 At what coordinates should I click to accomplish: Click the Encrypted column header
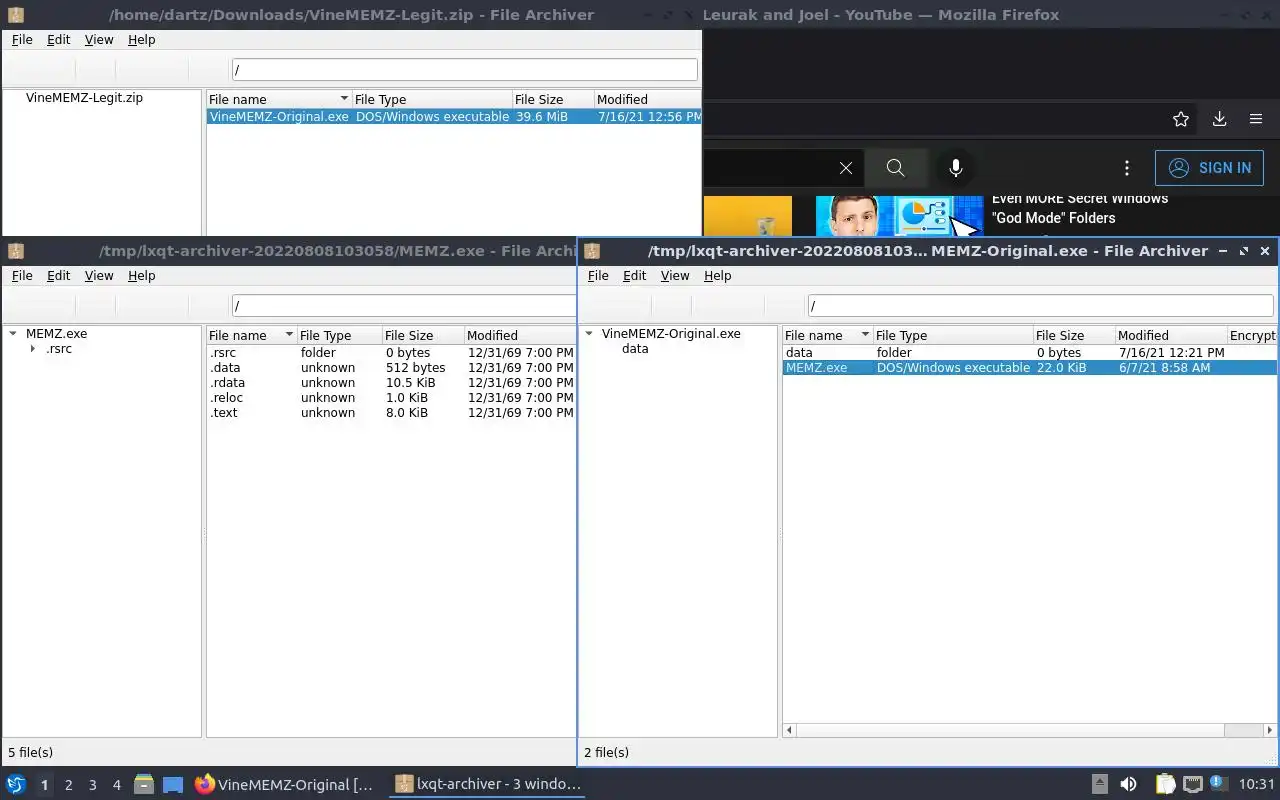point(1252,335)
